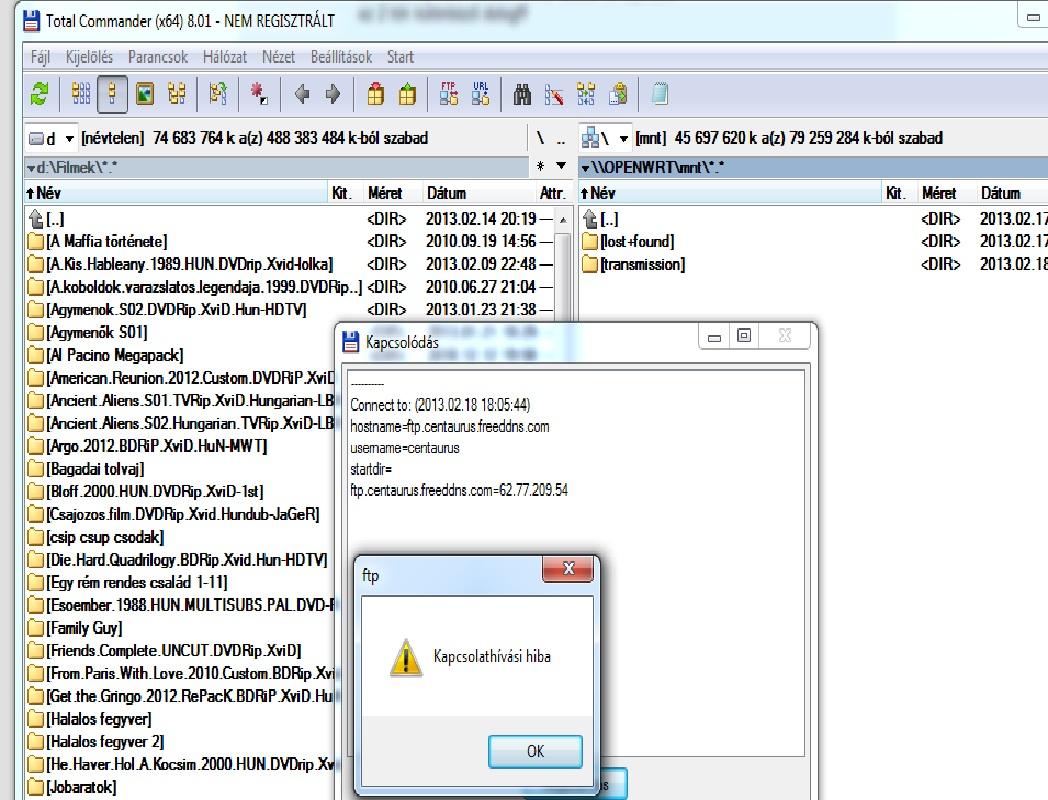
Task: Open the Notepad toolbar icon
Action: pyautogui.click(x=660, y=94)
